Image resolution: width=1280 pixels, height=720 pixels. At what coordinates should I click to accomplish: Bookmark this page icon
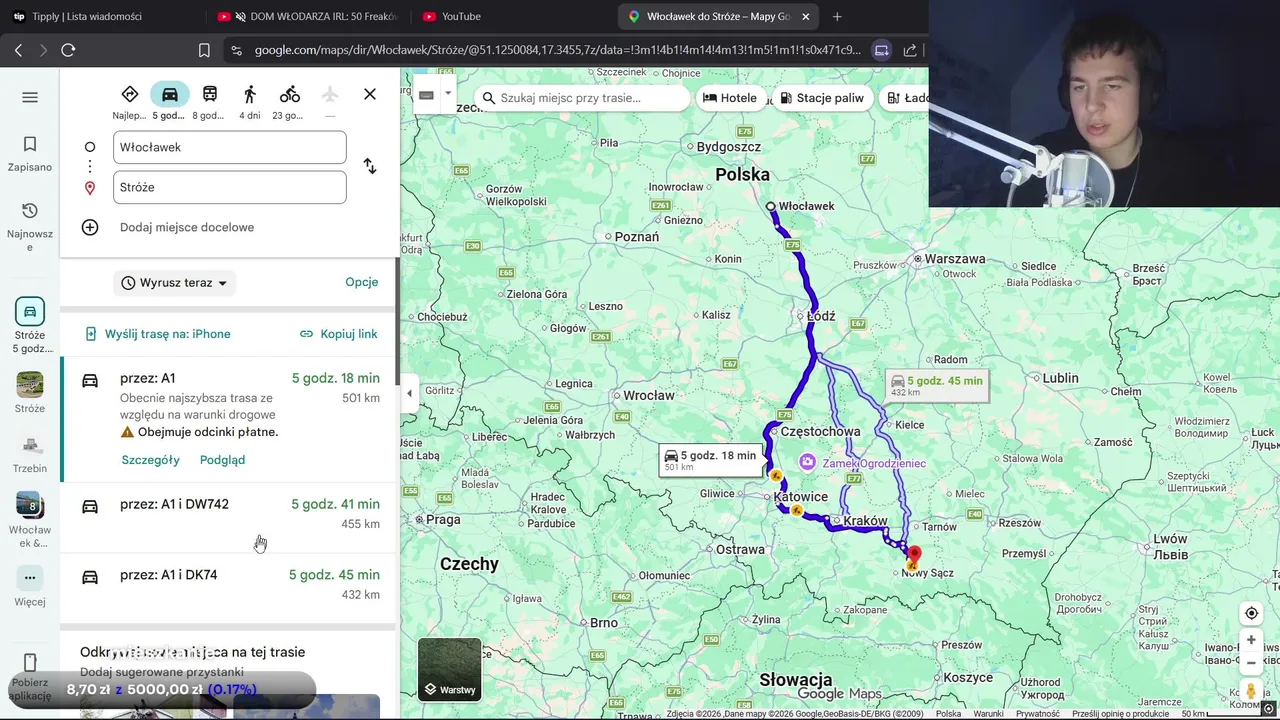pyautogui.click(x=204, y=50)
